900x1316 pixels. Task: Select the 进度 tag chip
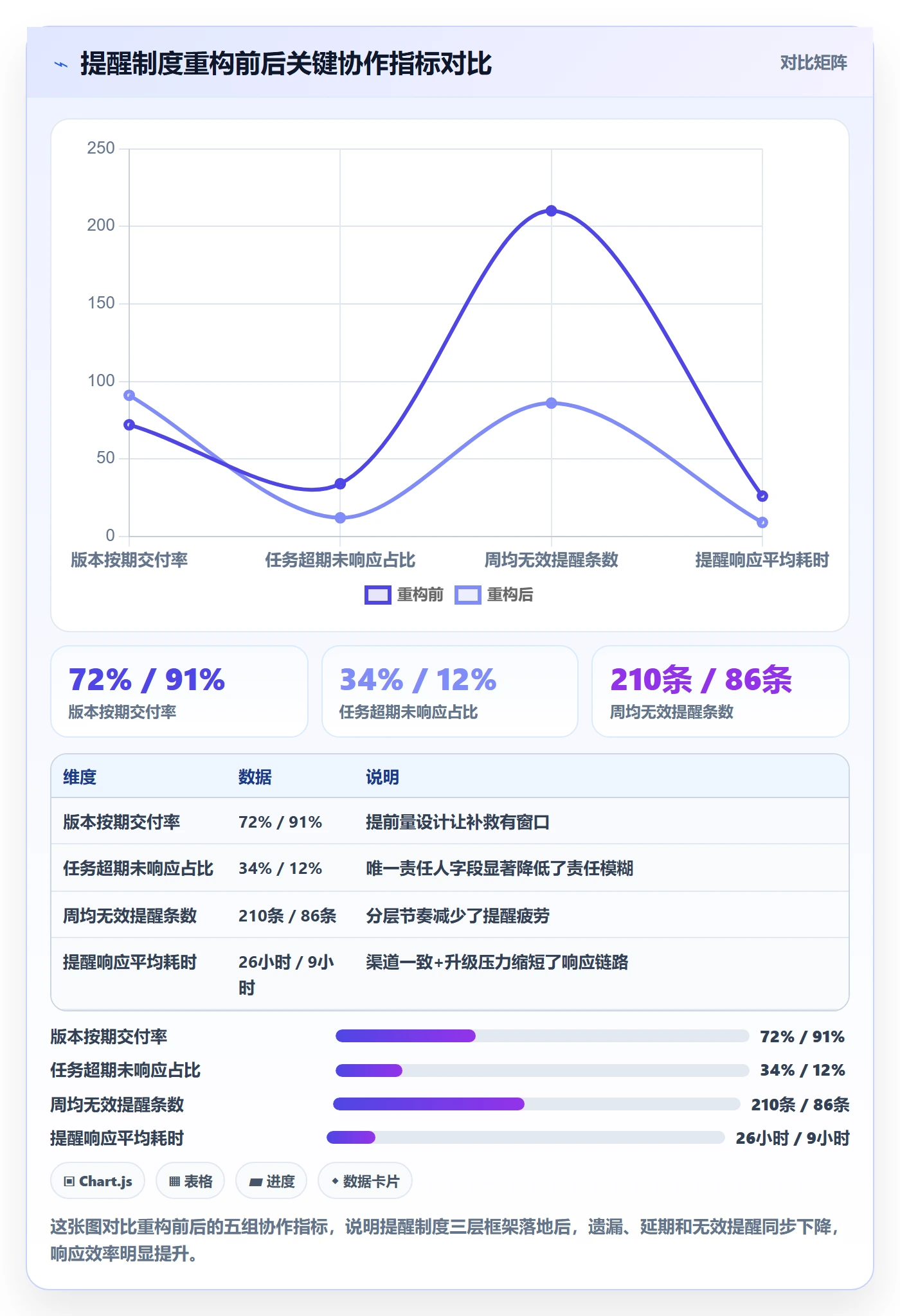coord(271,1181)
